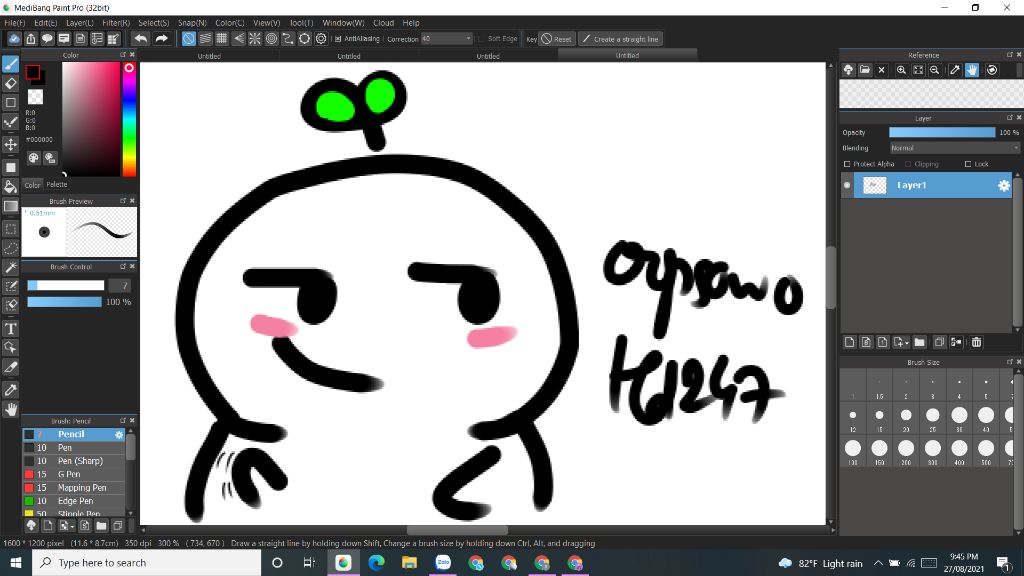
Task: Add a new layer folder
Action: tap(920, 342)
